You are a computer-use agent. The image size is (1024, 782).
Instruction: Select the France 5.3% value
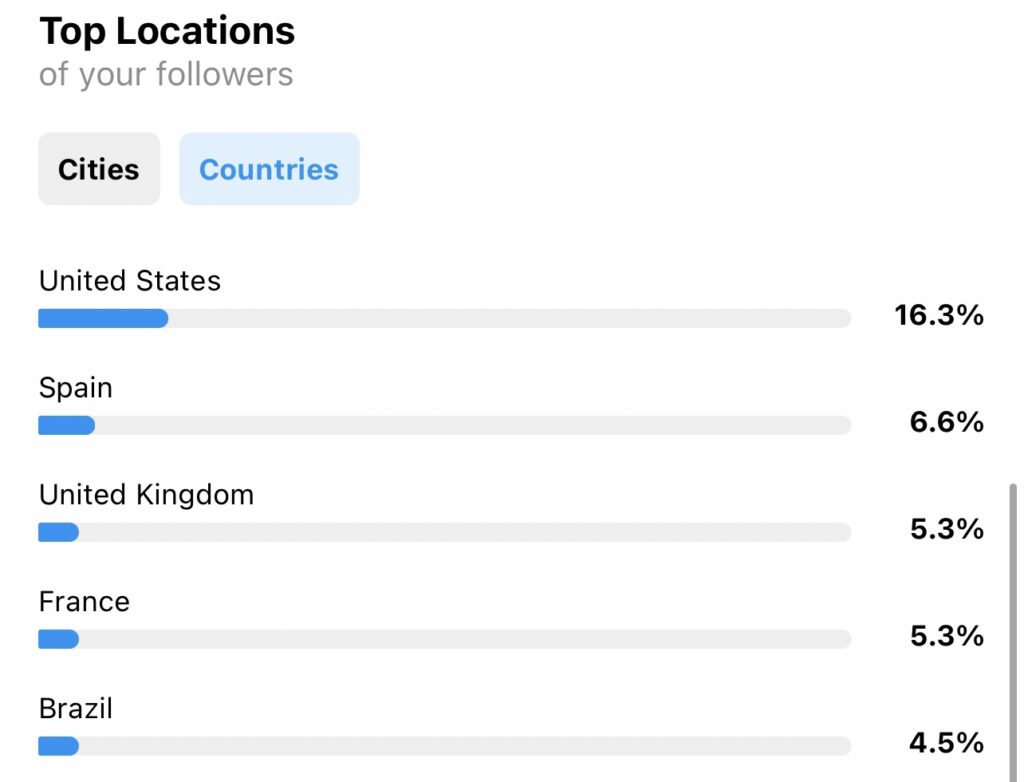pyautogui.click(x=946, y=636)
